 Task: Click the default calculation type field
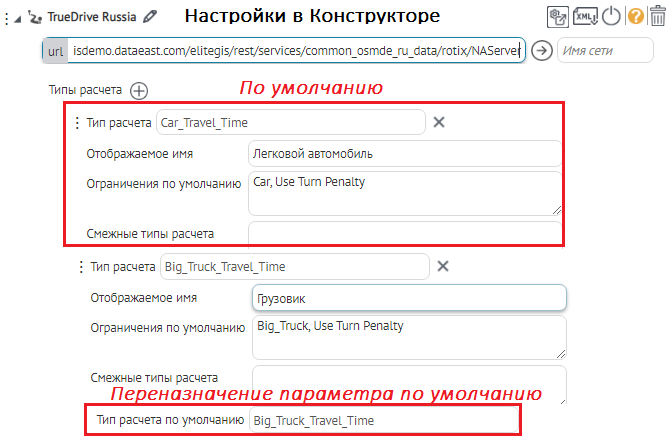click(383, 420)
